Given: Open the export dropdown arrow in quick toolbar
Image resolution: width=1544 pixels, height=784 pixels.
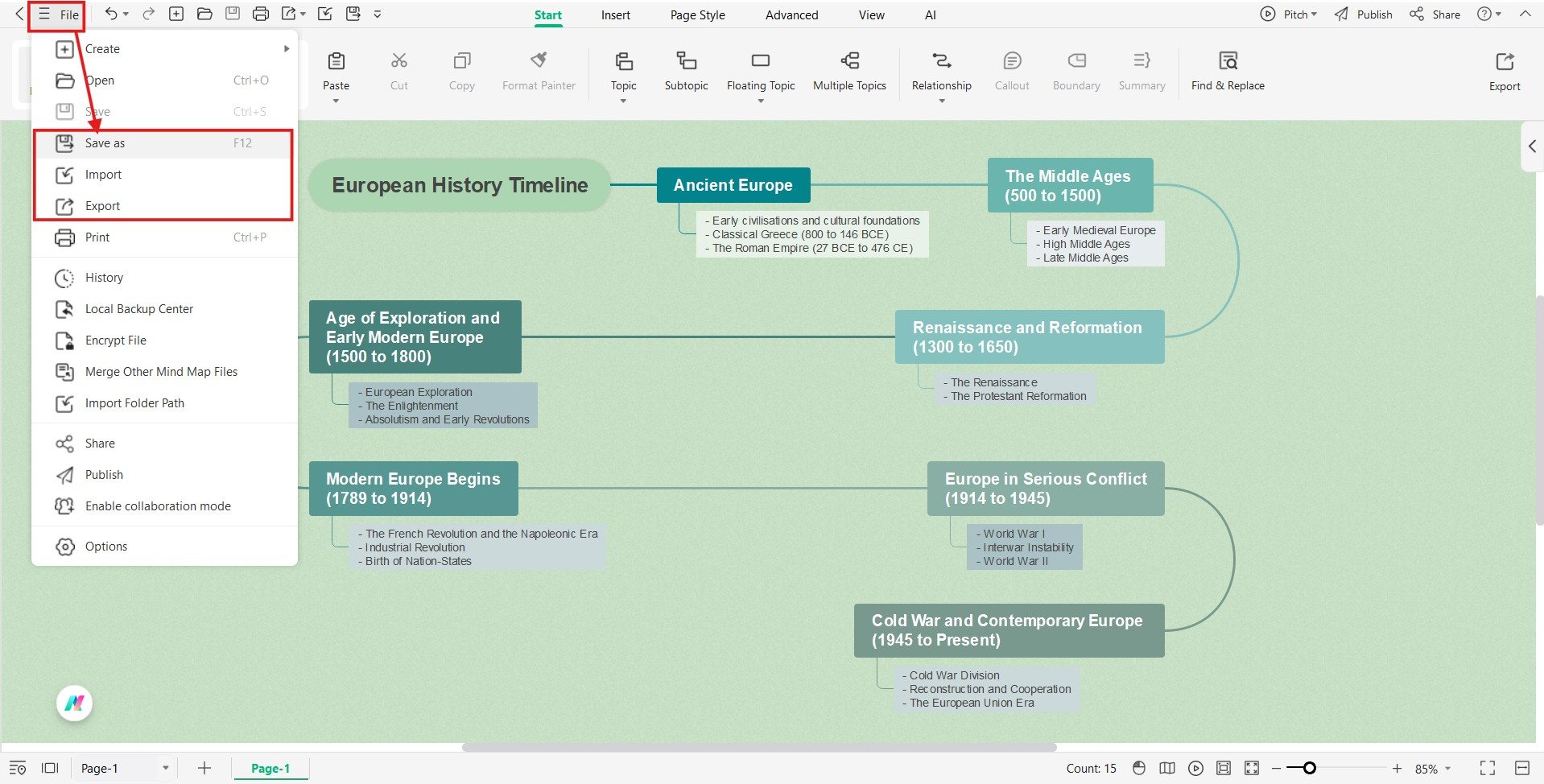Looking at the screenshot, I should pos(303,14).
